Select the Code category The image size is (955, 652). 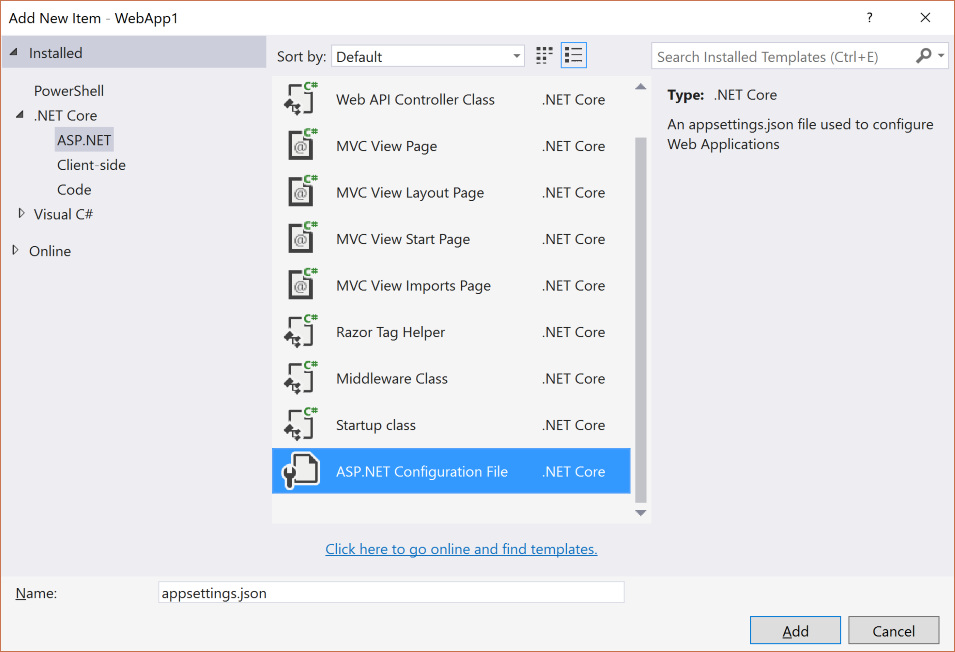[x=74, y=190]
